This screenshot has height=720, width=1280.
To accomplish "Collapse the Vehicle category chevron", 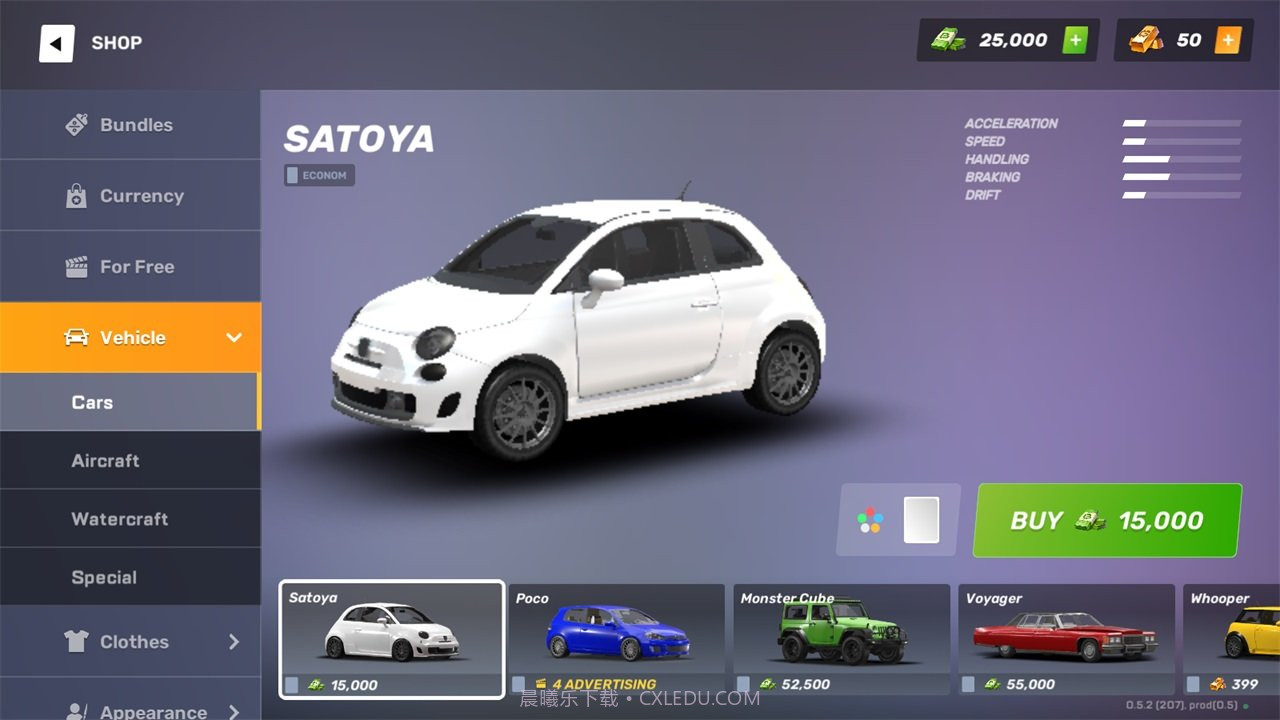I will pos(234,338).
